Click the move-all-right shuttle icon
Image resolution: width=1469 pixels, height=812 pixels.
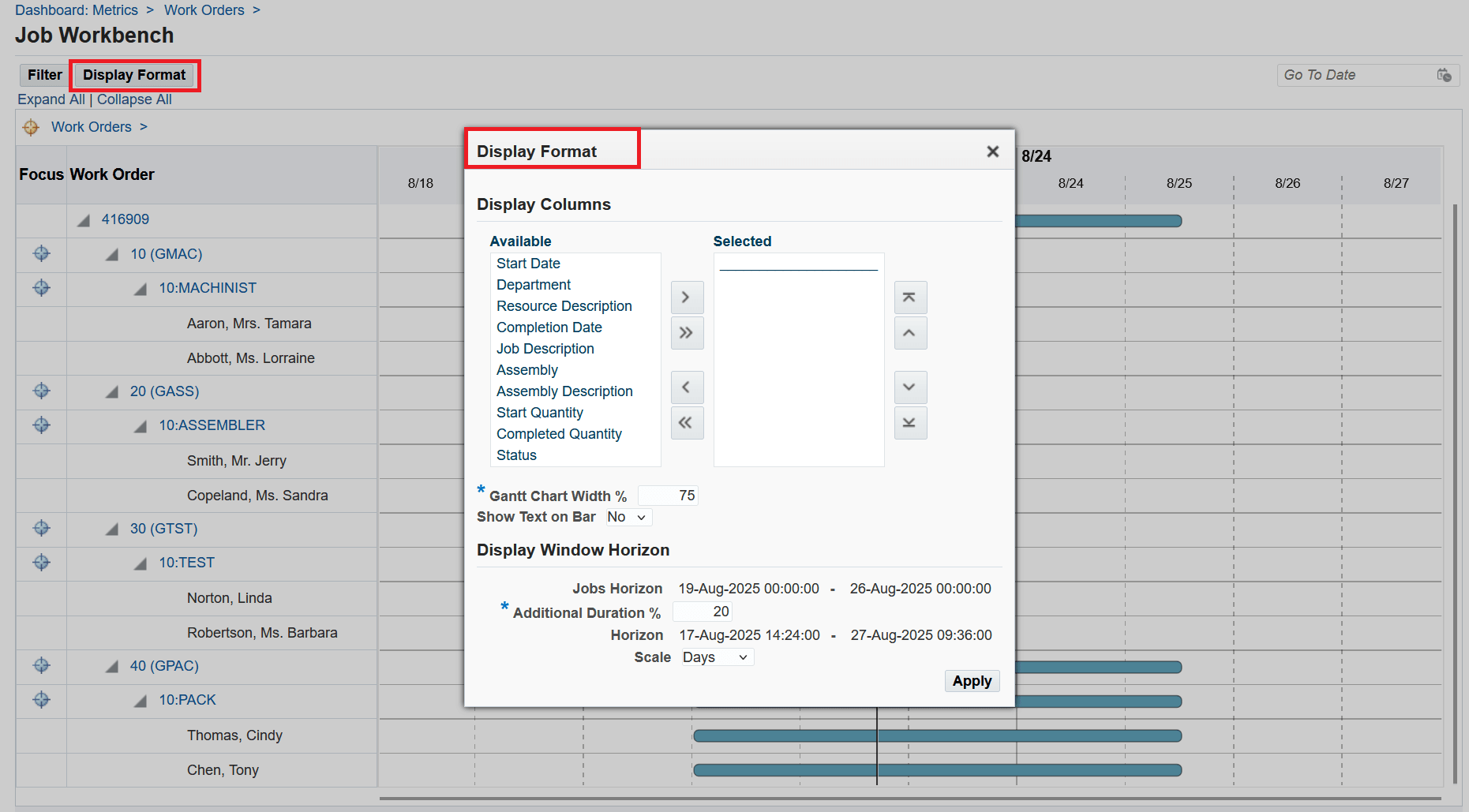point(686,333)
